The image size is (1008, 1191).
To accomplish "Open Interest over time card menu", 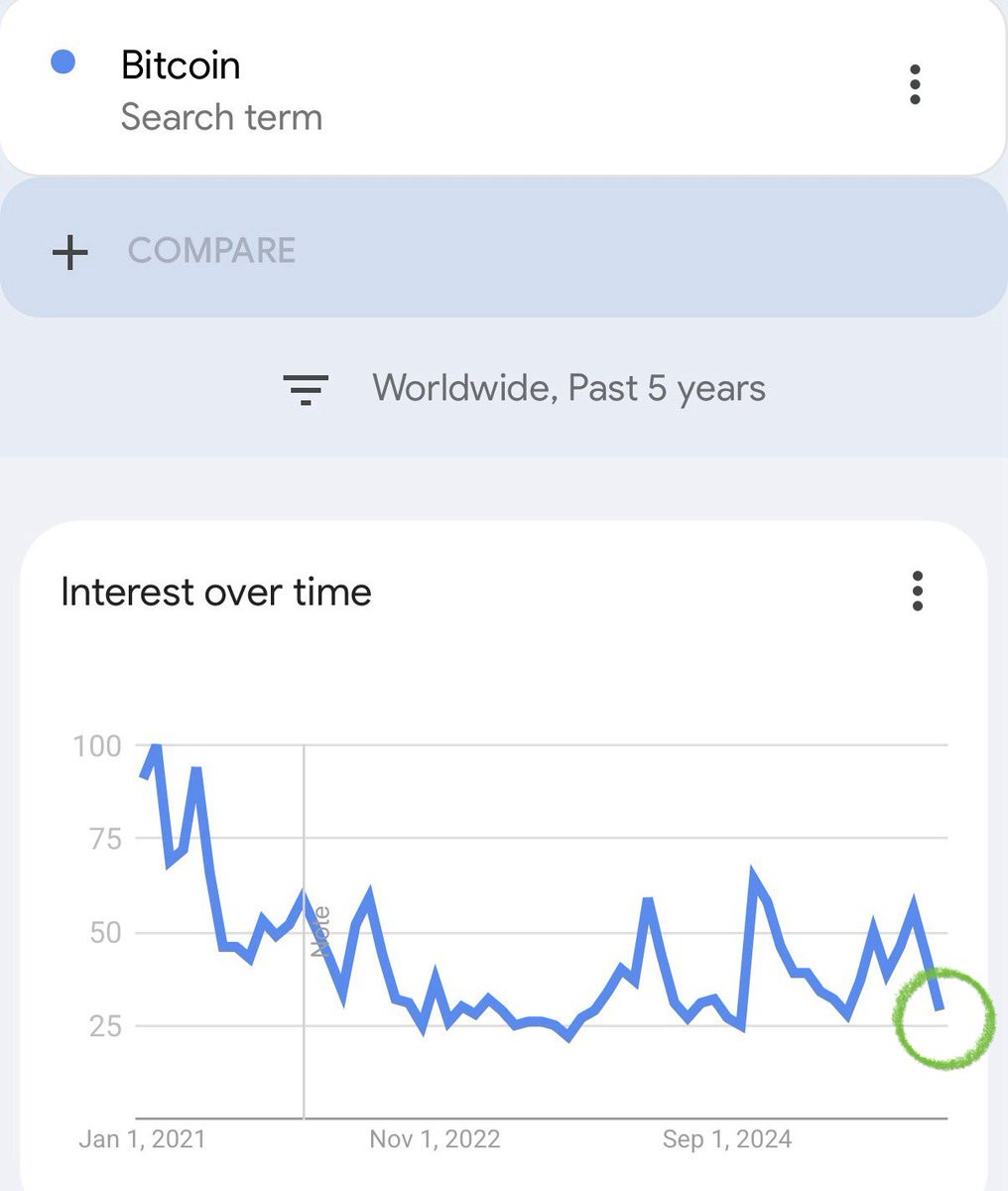I will 918,592.
